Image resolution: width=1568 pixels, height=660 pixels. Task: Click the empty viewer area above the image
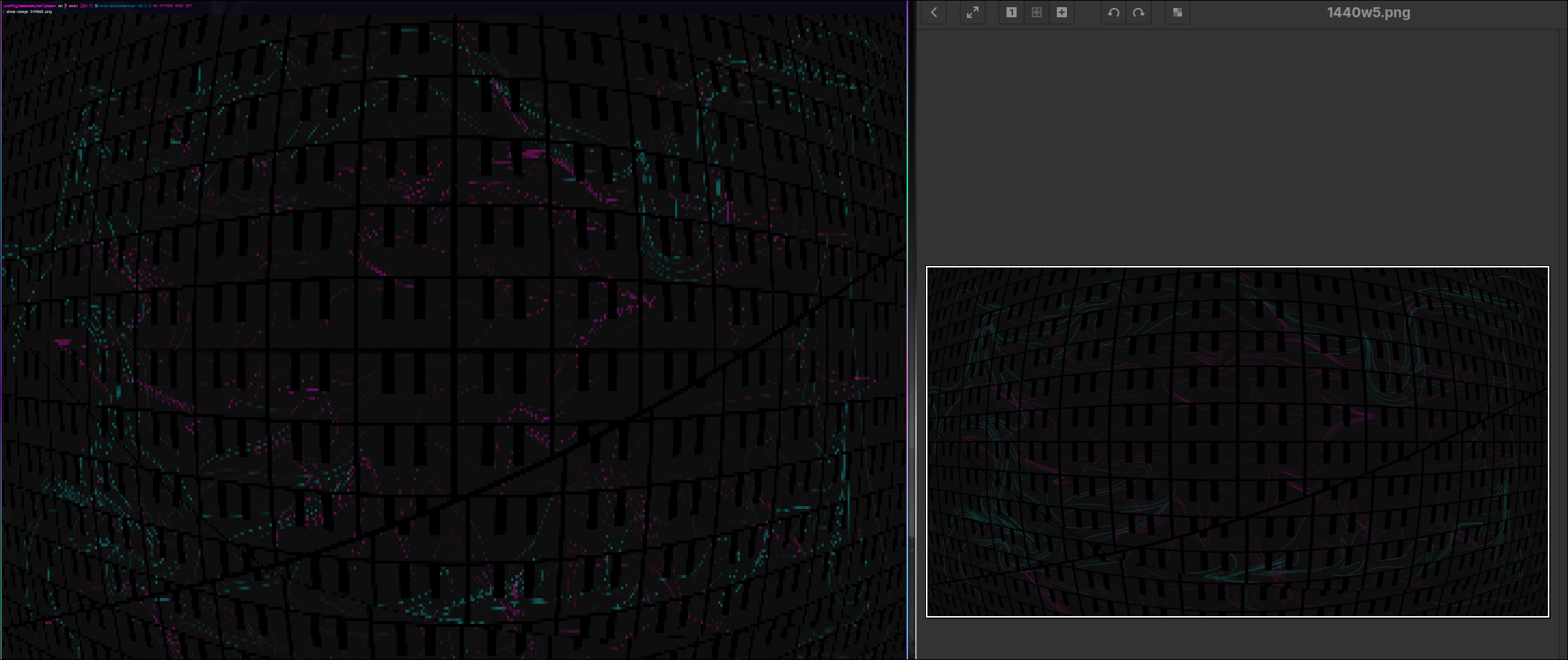[1237, 144]
